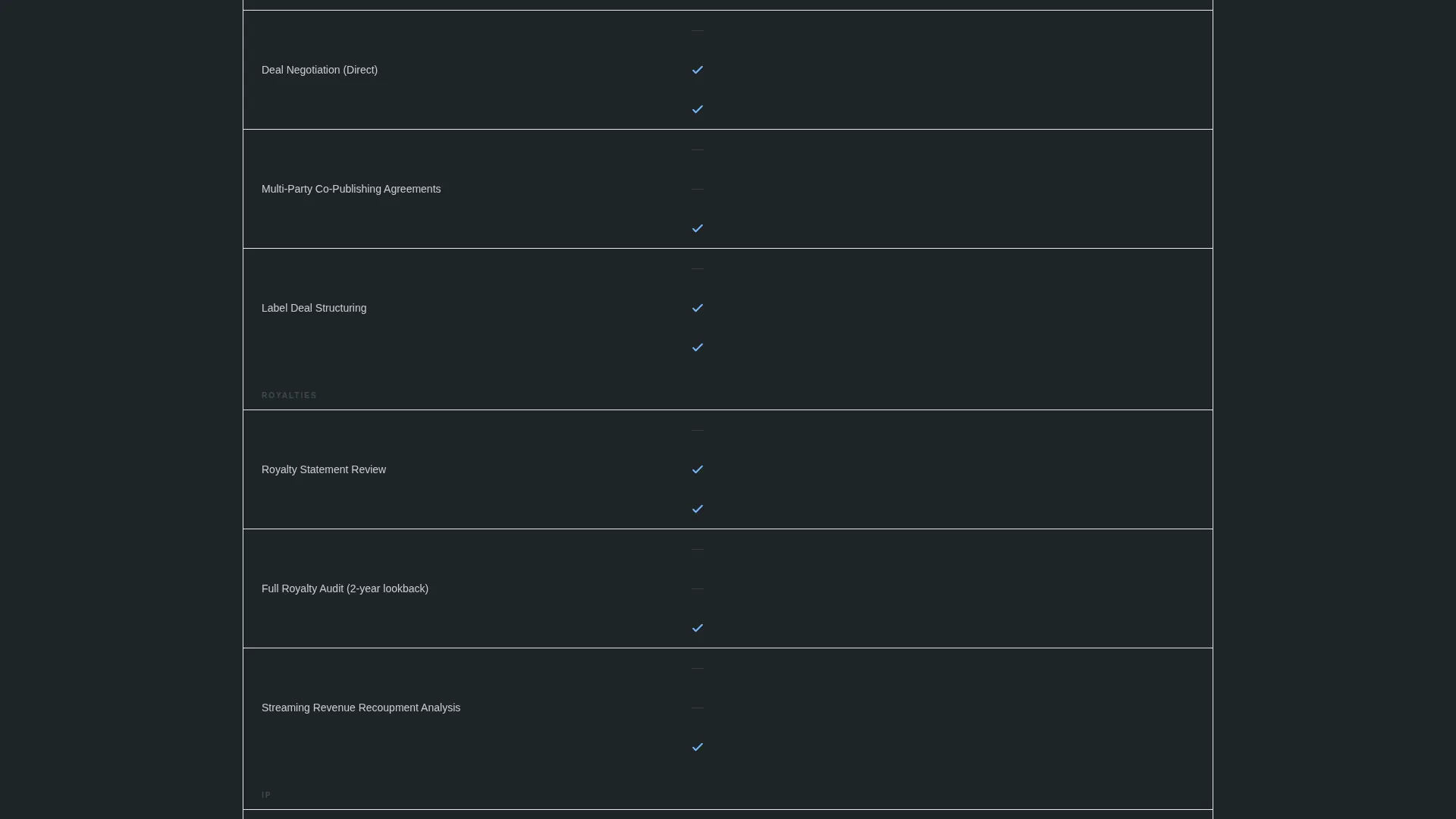Click lower checkmark in Label Deal Structuring row
The image size is (1456, 819).
698,347
